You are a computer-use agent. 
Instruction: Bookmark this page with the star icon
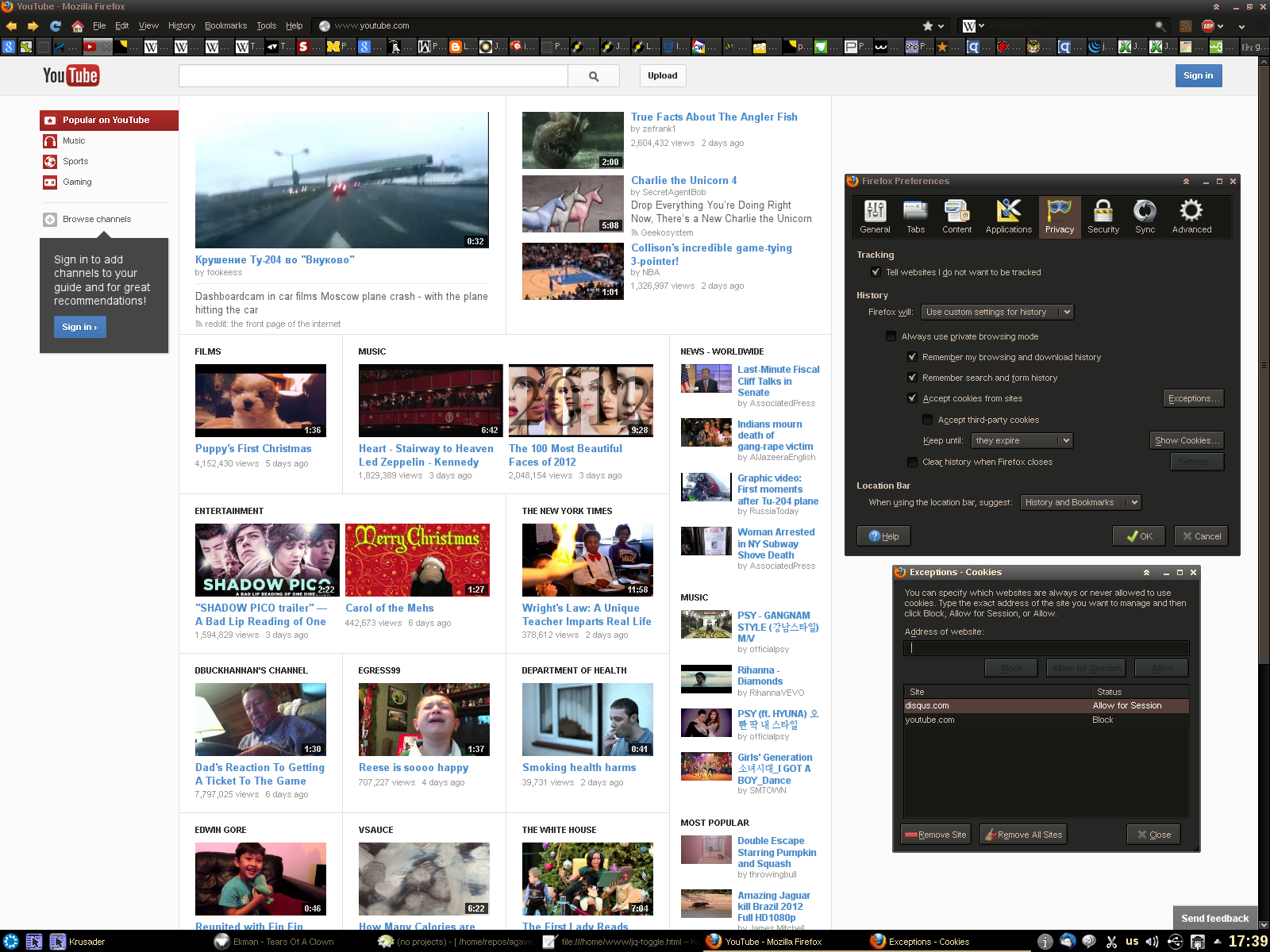coord(927,25)
